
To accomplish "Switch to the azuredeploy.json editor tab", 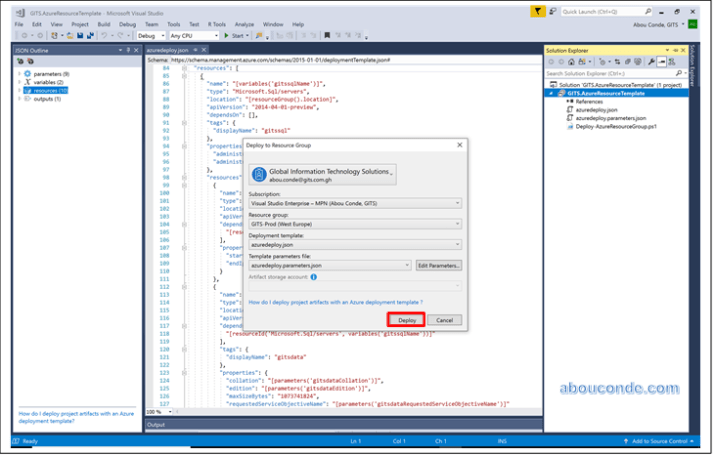I will [167, 48].
